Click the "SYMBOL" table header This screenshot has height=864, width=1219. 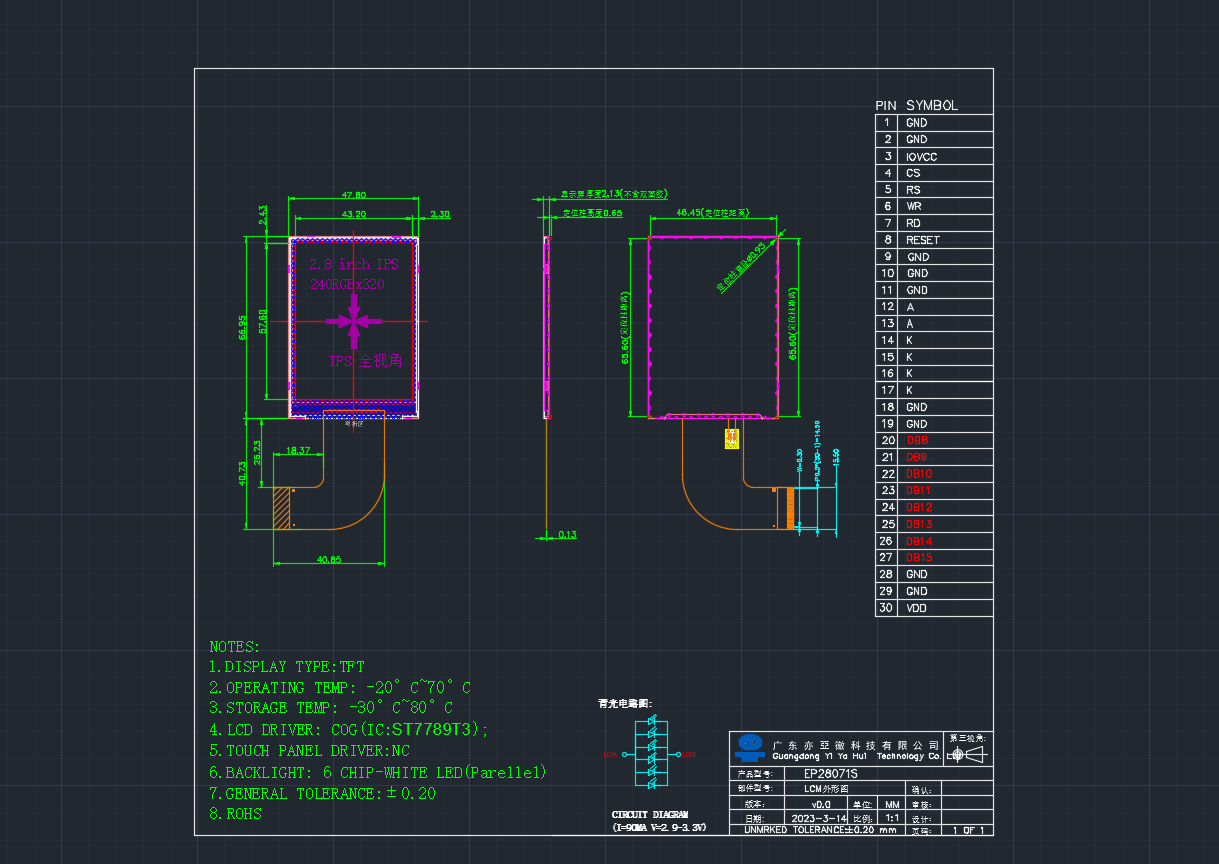932,105
